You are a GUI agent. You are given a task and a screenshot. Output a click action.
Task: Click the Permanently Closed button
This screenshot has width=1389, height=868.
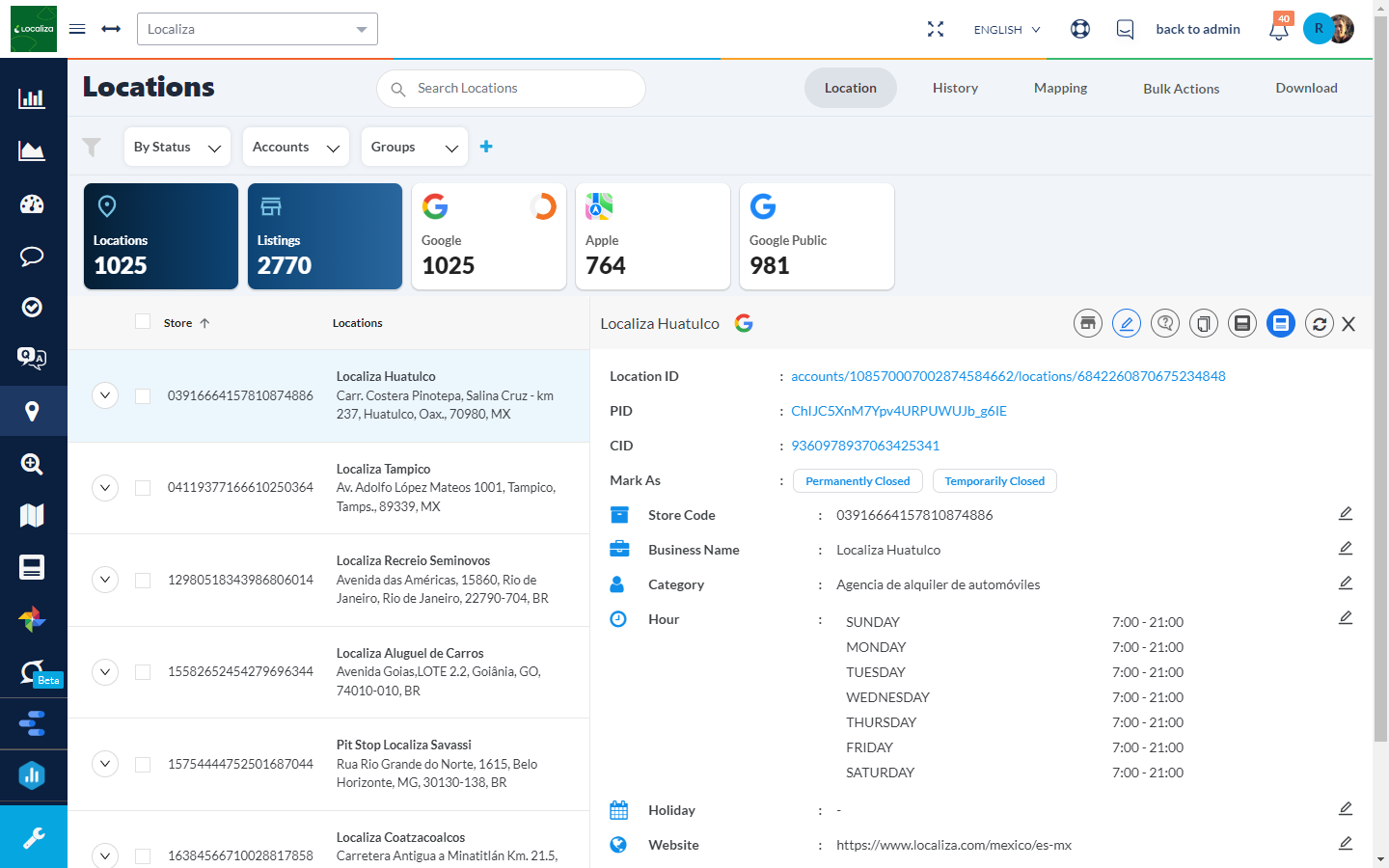tap(858, 481)
